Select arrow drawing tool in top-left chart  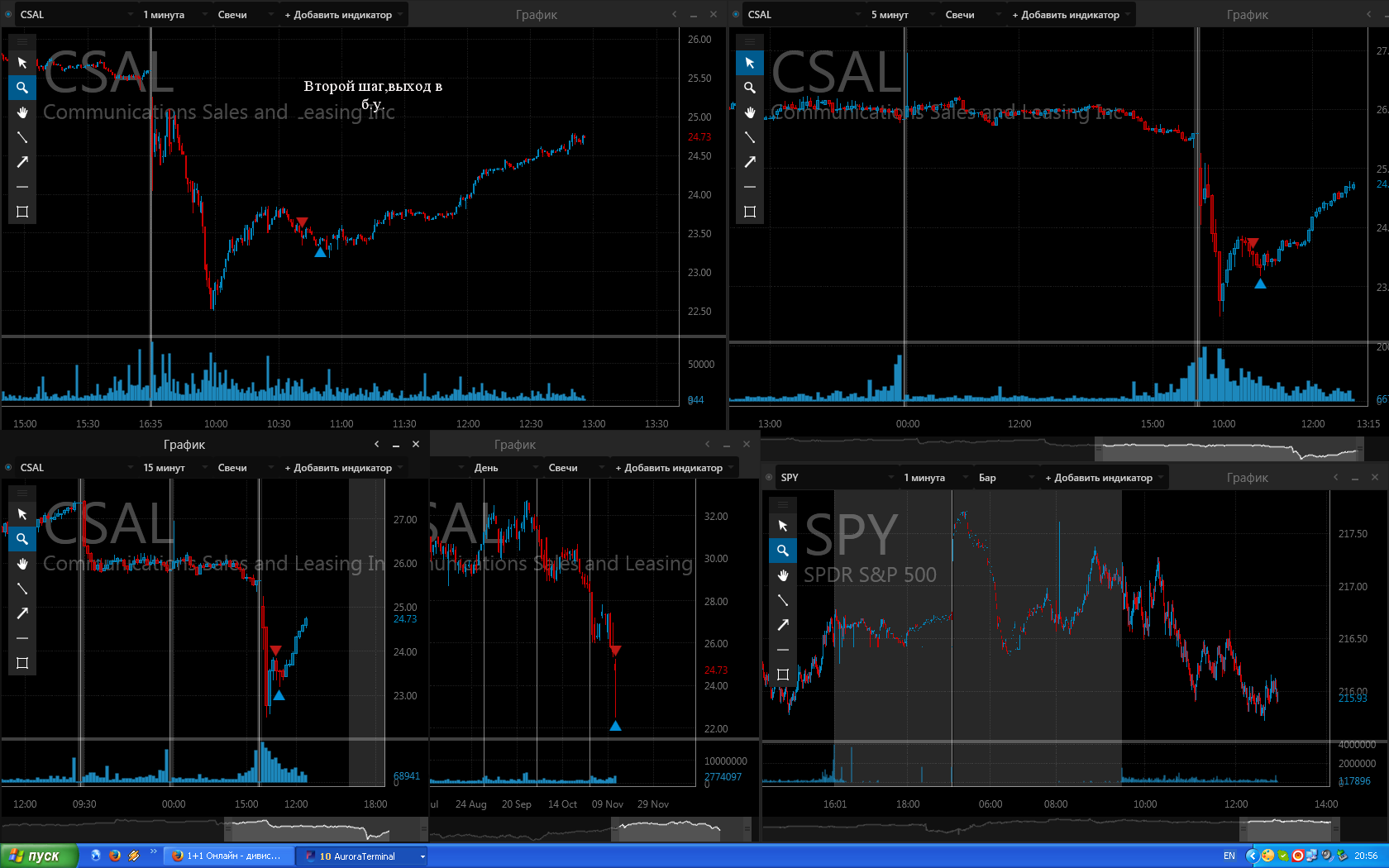tap(22, 162)
